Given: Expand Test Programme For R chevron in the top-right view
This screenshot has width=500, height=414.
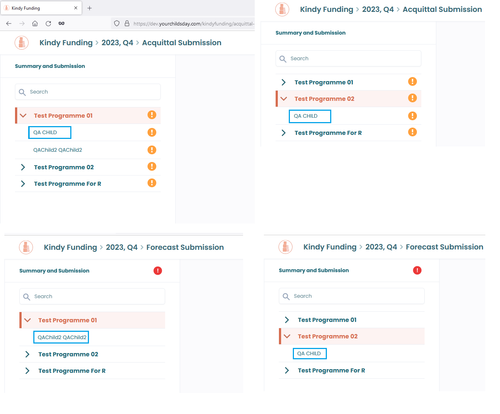Looking at the screenshot, I should point(283,133).
